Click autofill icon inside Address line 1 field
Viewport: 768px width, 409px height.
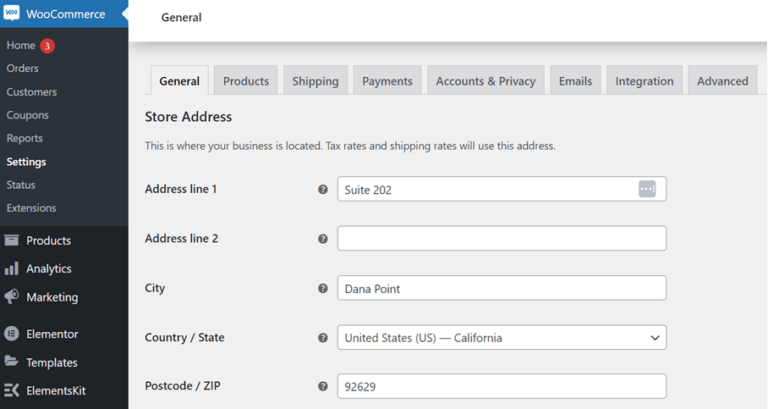point(647,189)
